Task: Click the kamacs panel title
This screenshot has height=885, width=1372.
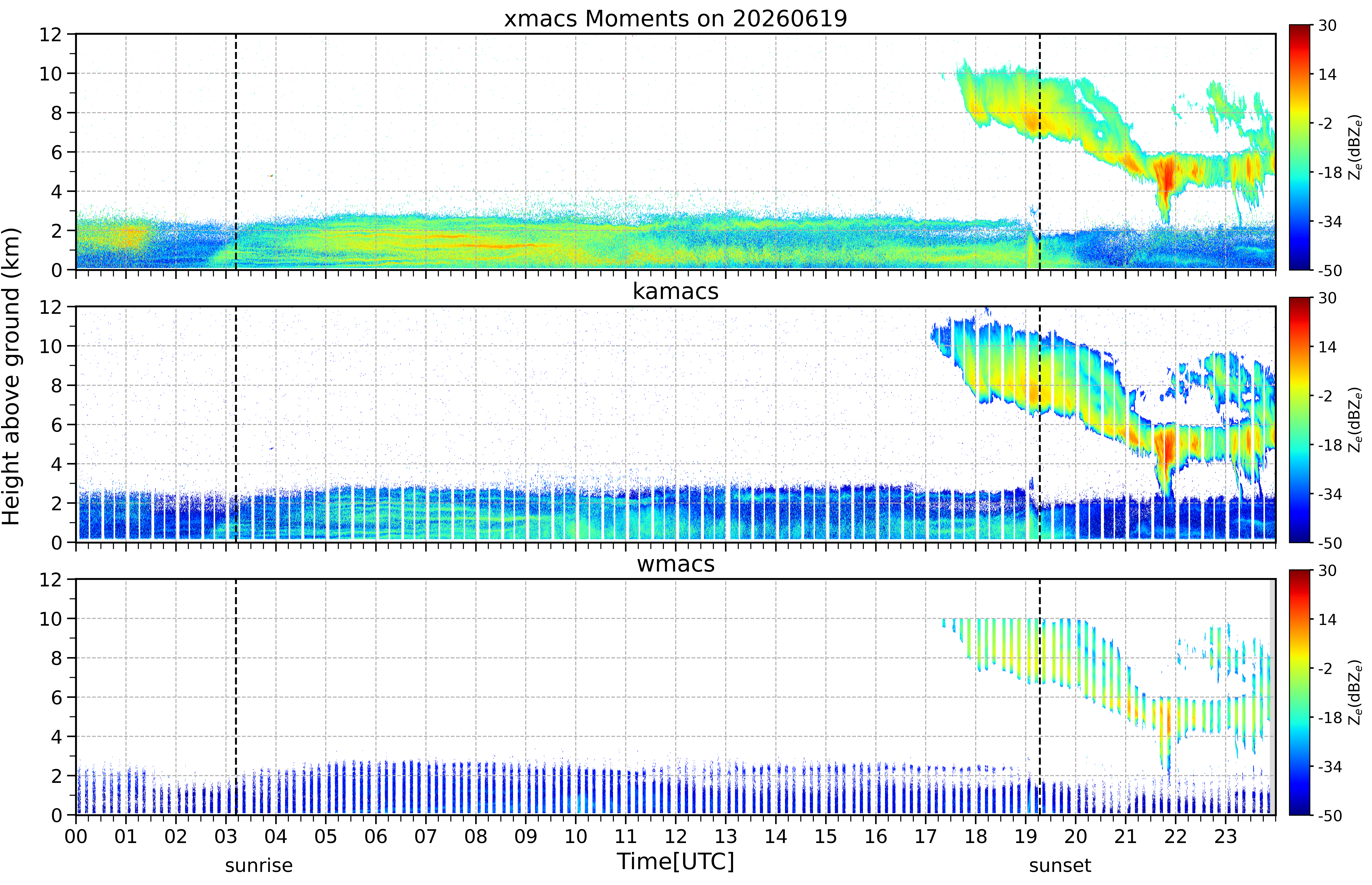Action: pyautogui.click(x=675, y=291)
